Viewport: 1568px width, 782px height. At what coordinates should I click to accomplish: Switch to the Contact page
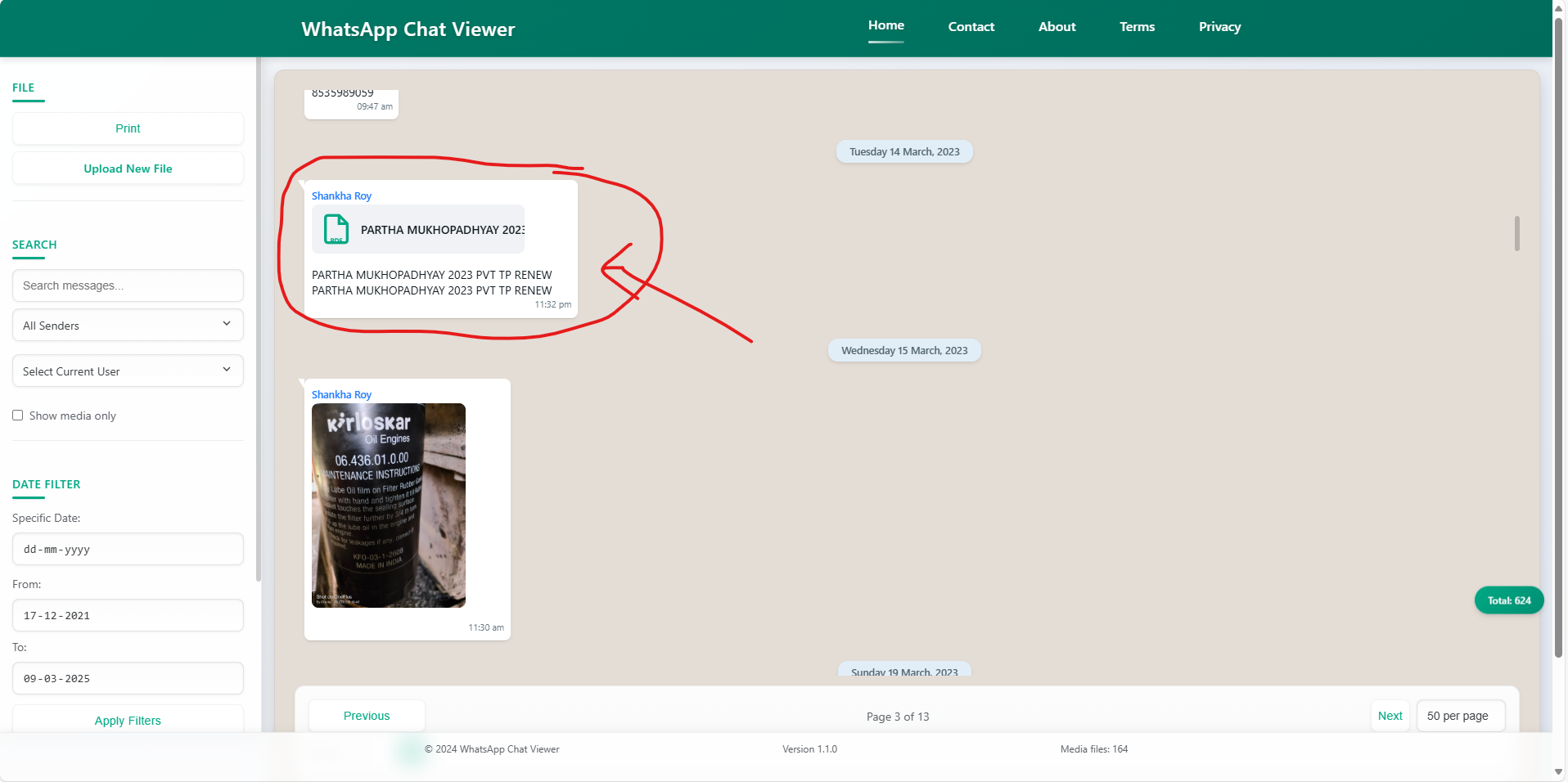pyautogui.click(x=971, y=26)
